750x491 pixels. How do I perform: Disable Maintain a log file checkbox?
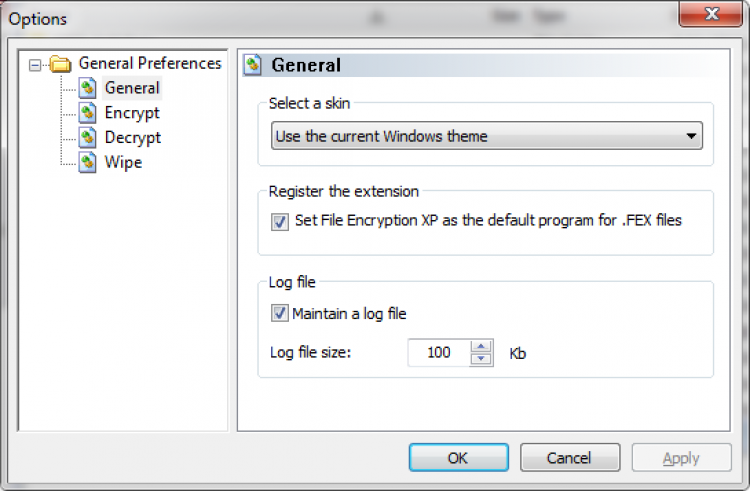pyautogui.click(x=279, y=314)
